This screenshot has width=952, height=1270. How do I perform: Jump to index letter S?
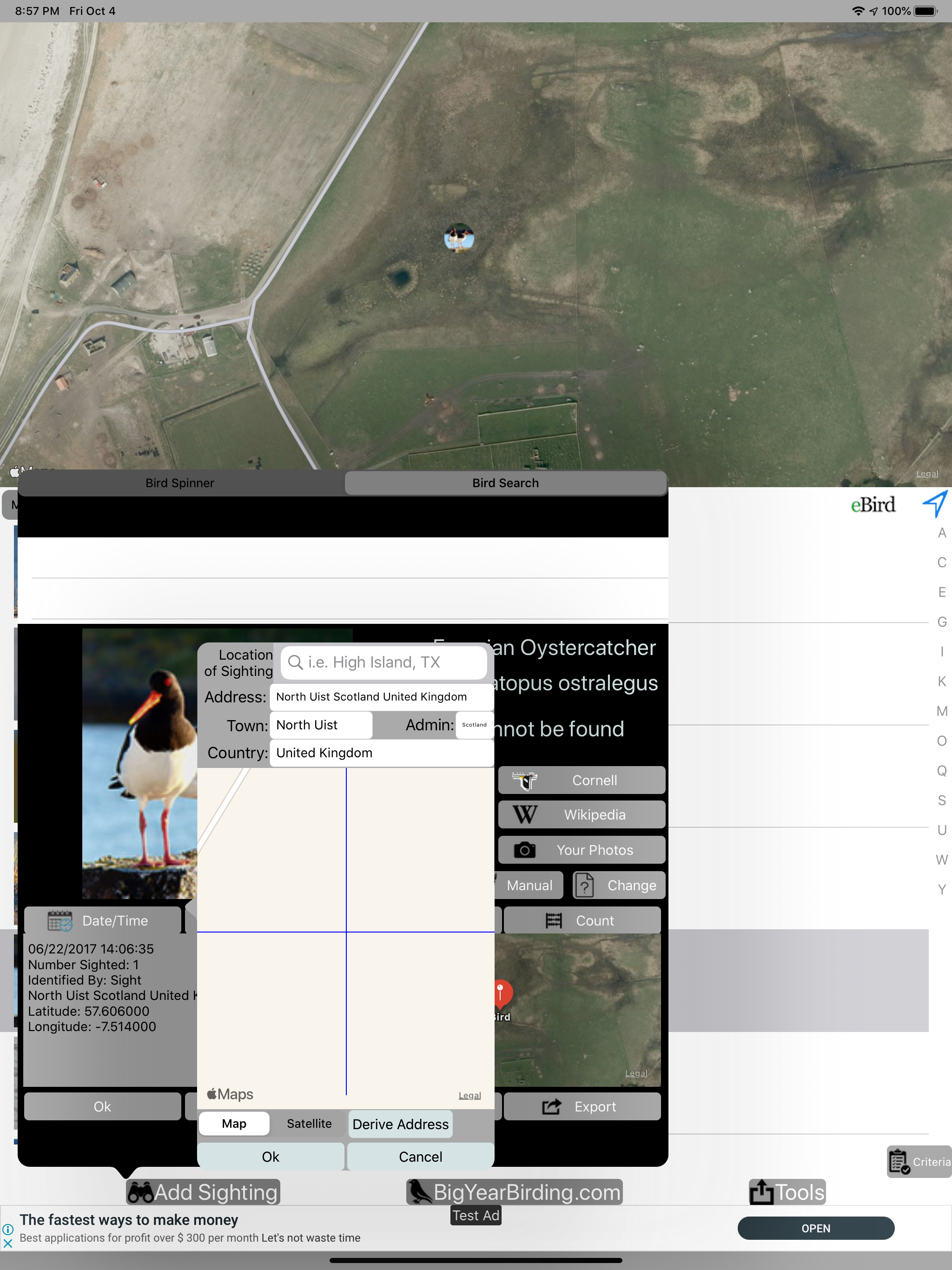pyautogui.click(x=942, y=800)
